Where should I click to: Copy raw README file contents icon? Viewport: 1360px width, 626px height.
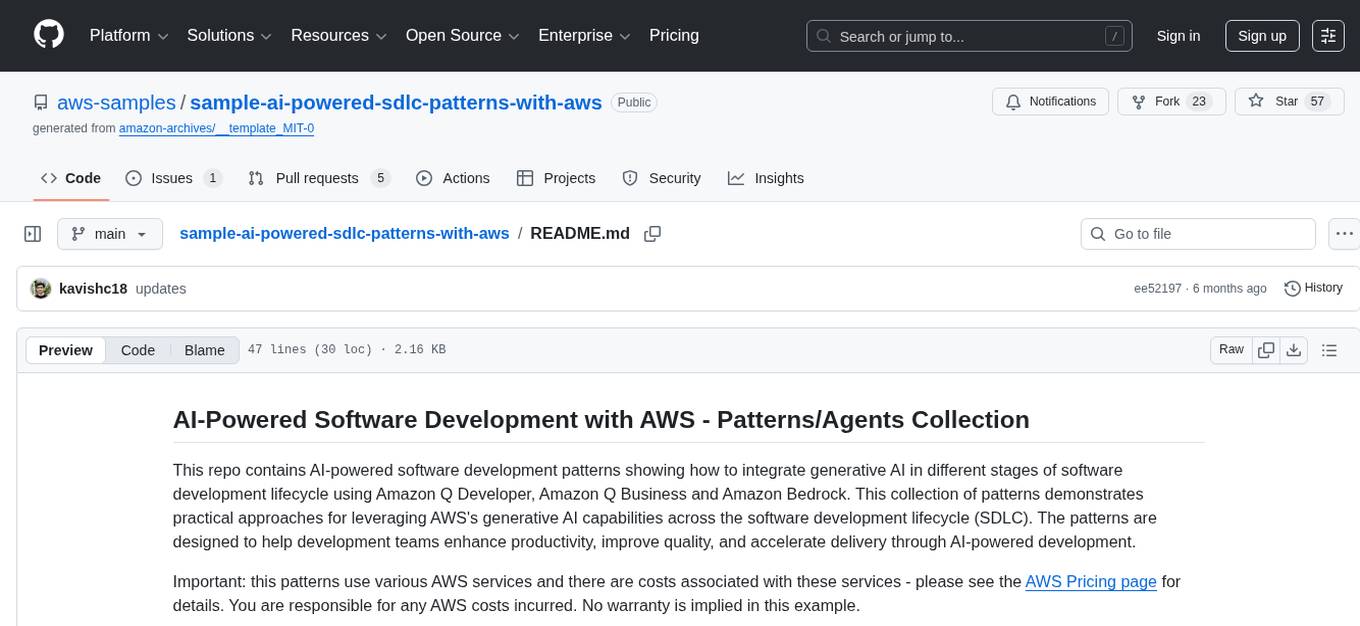[x=1266, y=350]
